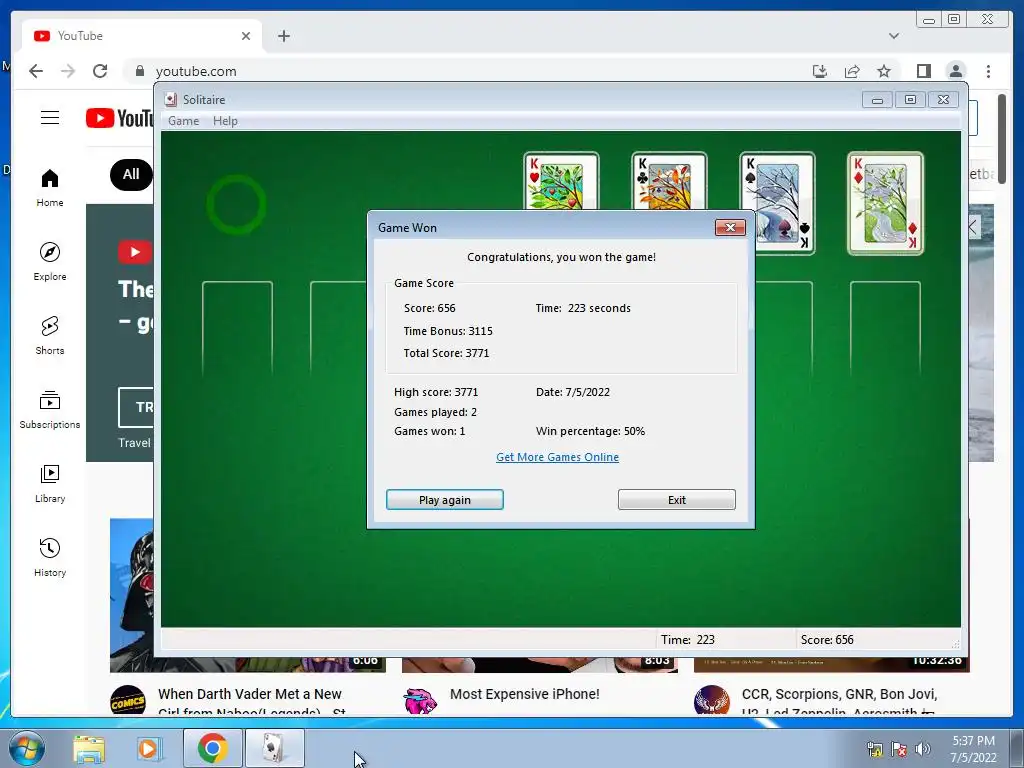Click the channel avatar beside CCR video
The height and width of the screenshot is (768, 1024).
712,700
